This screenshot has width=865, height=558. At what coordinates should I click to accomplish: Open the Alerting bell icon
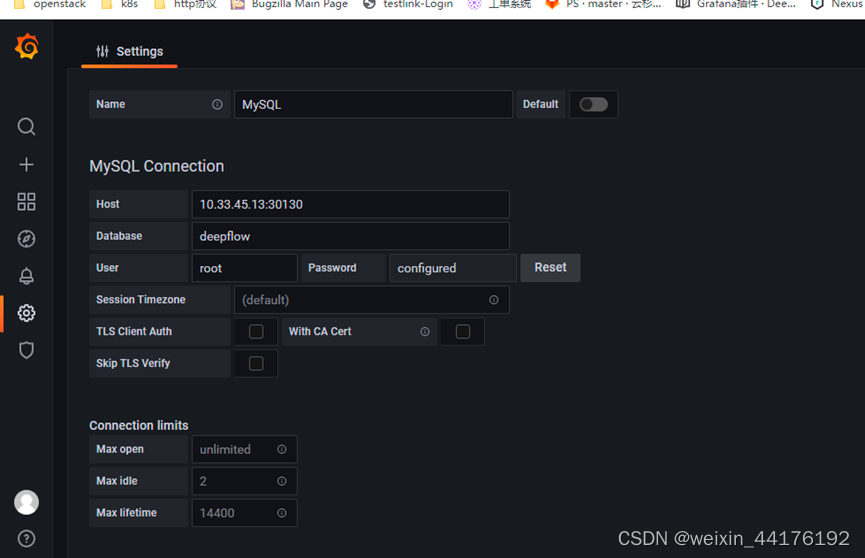[26, 276]
